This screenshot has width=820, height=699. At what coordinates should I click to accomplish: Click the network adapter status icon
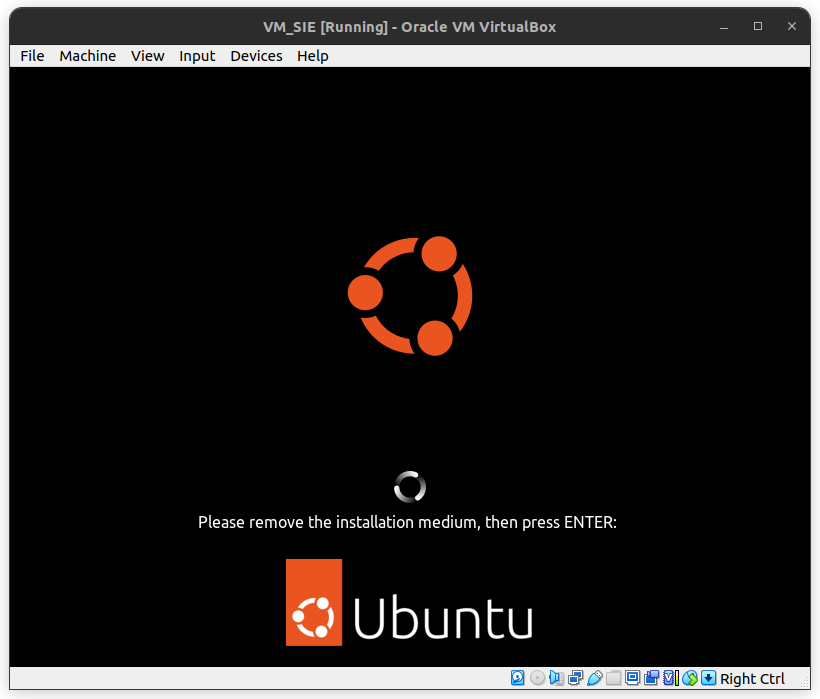click(575, 678)
